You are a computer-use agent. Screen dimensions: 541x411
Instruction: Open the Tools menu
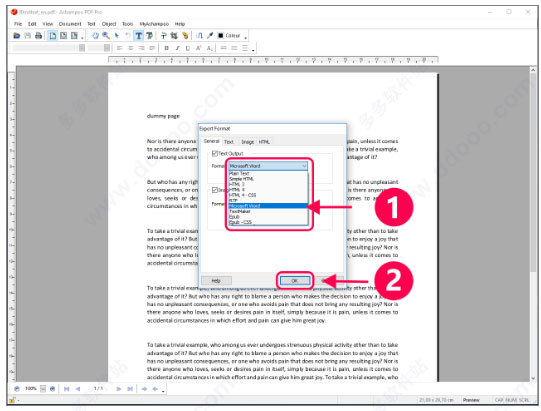pos(127,24)
